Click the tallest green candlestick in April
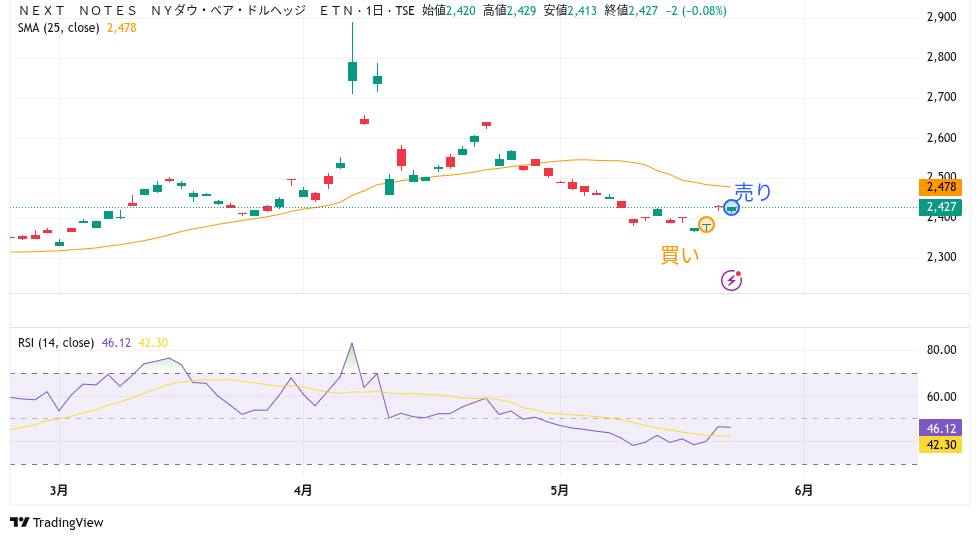The width and height of the screenshot is (980, 540). 352,58
